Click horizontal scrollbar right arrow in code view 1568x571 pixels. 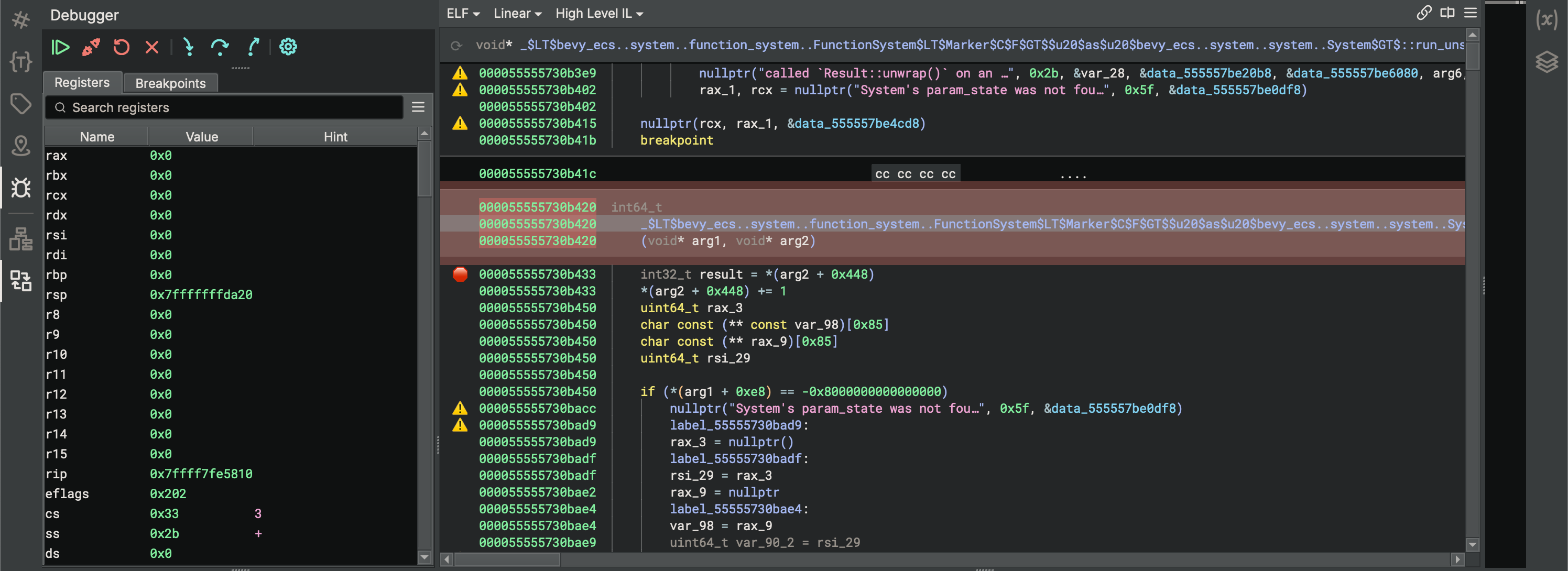(1457, 559)
